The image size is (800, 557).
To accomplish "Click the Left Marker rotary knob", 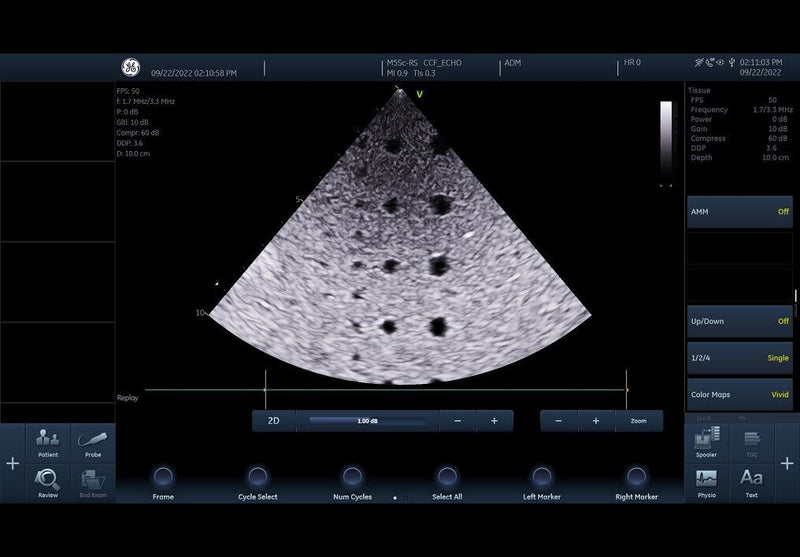I will [542, 477].
